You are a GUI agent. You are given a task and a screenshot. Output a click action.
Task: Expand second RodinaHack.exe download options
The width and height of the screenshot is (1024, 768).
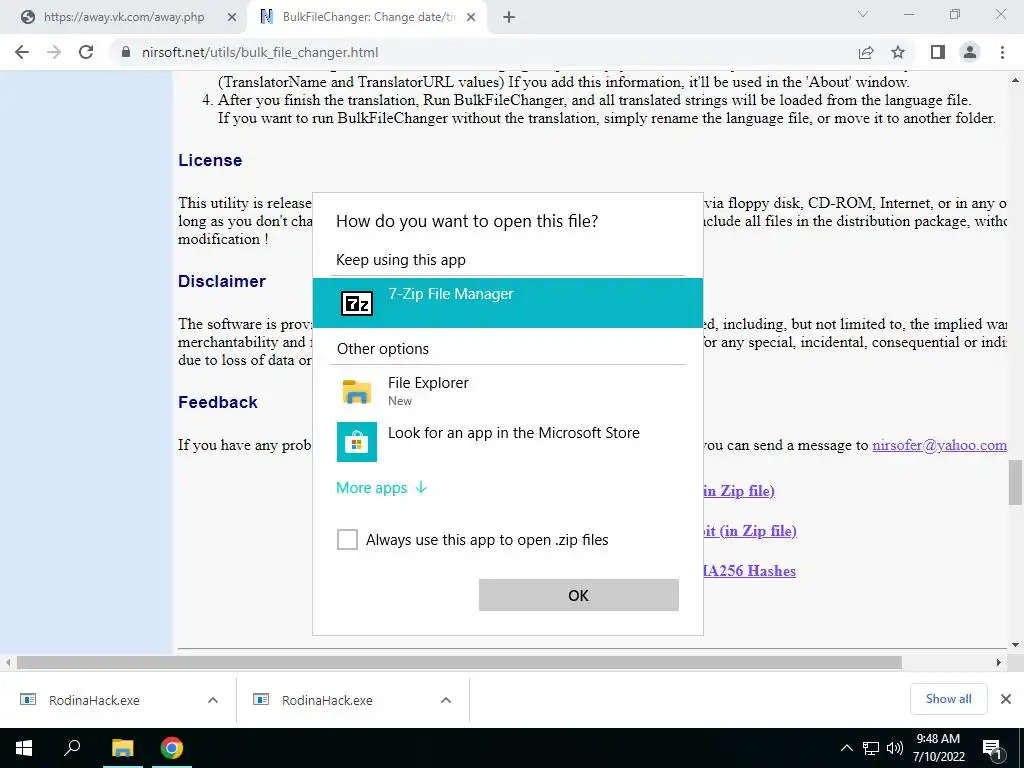(445, 700)
